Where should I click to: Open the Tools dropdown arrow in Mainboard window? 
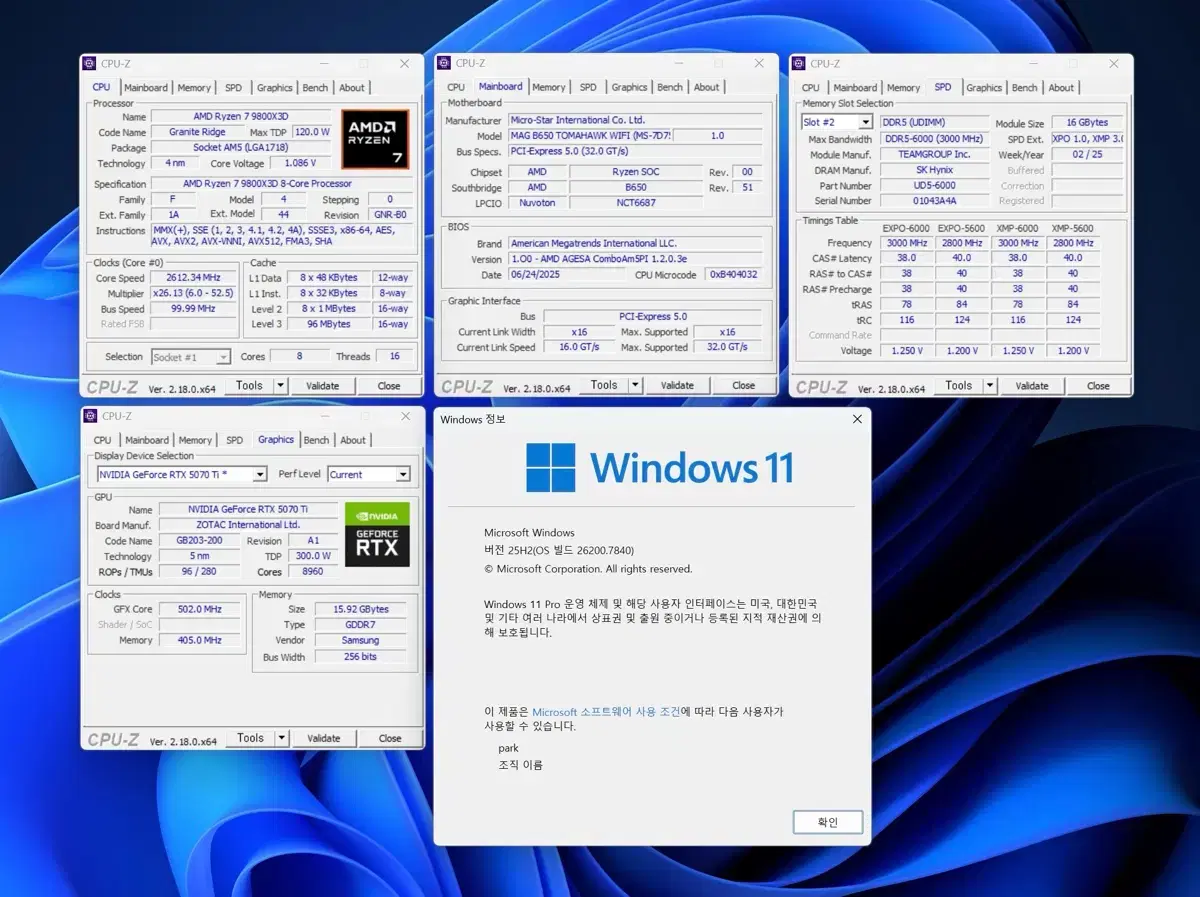pyautogui.click(x=635, y=385)
